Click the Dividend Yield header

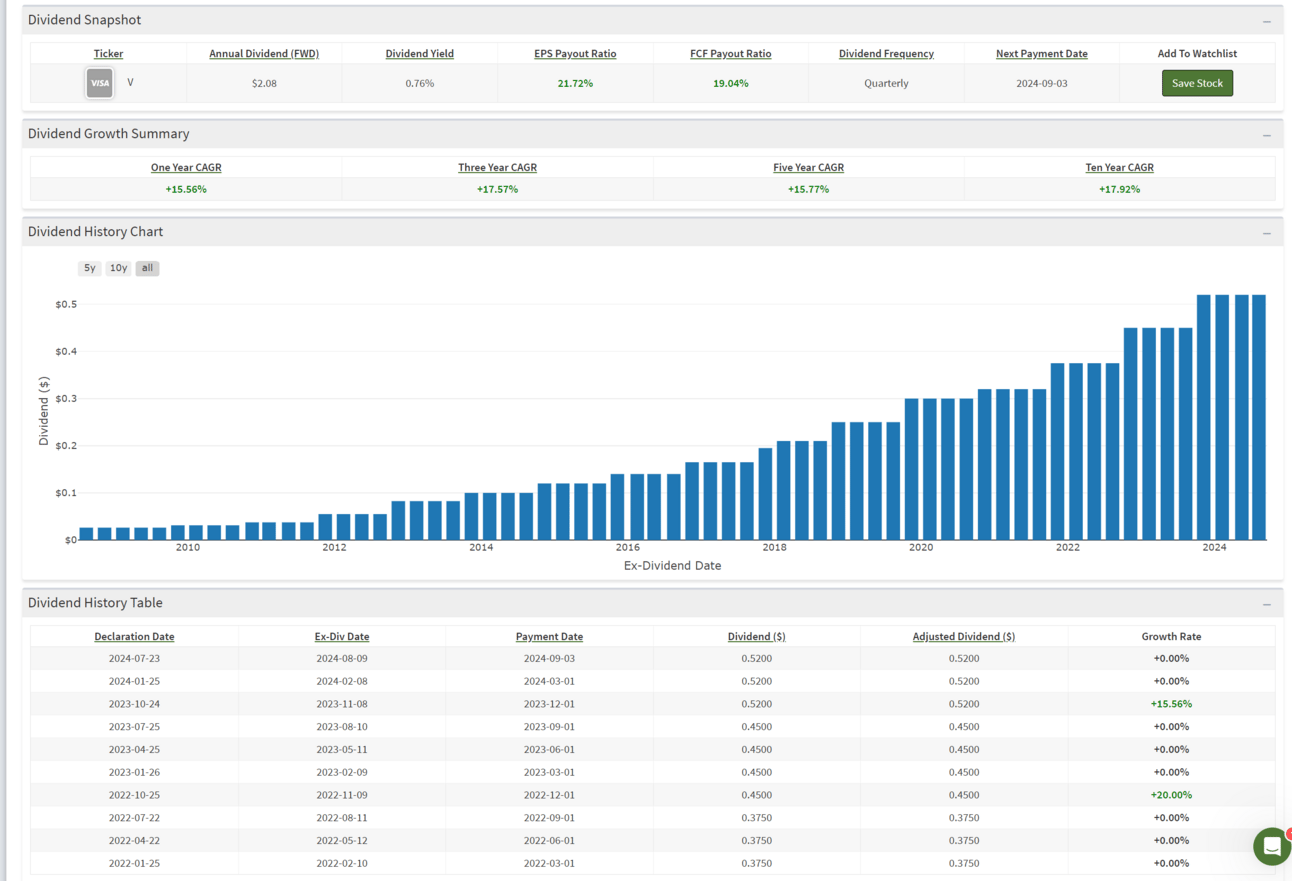419,54
